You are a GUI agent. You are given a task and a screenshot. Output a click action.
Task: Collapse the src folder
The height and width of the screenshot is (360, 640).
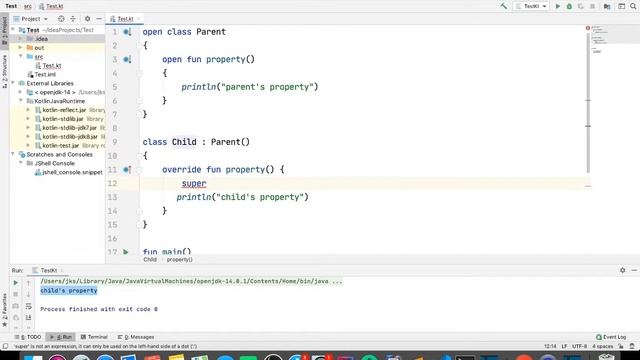click(20, 56)
